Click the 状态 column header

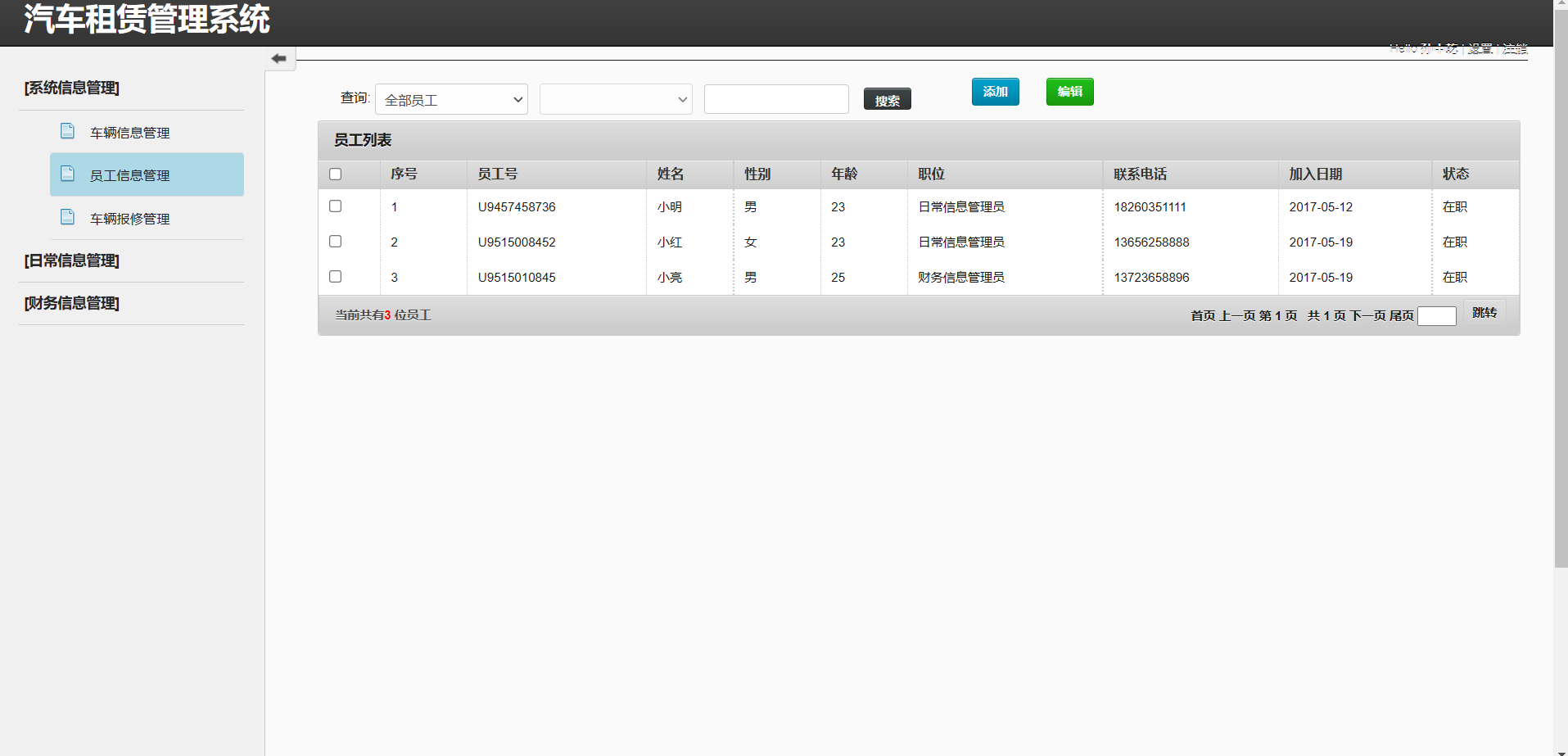click(1456, 174)
